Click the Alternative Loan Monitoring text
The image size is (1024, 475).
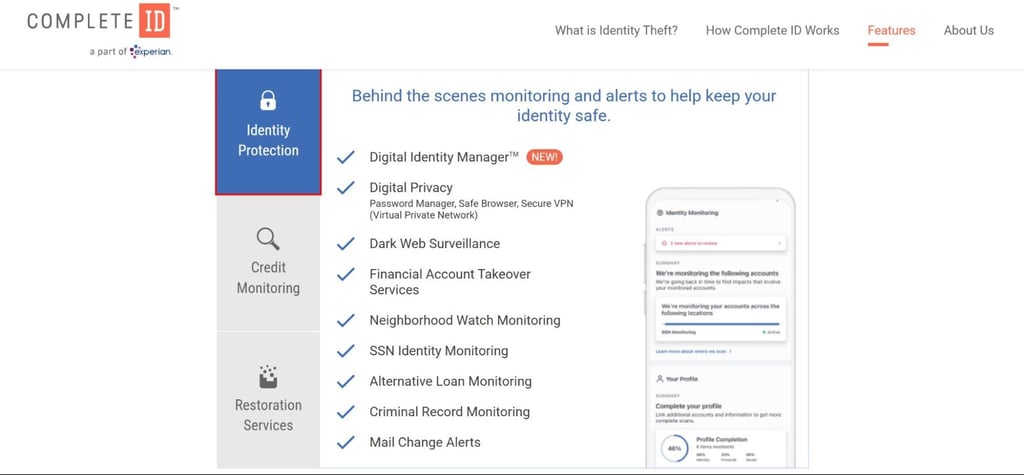pyautogui.click(x=451, y=382)
